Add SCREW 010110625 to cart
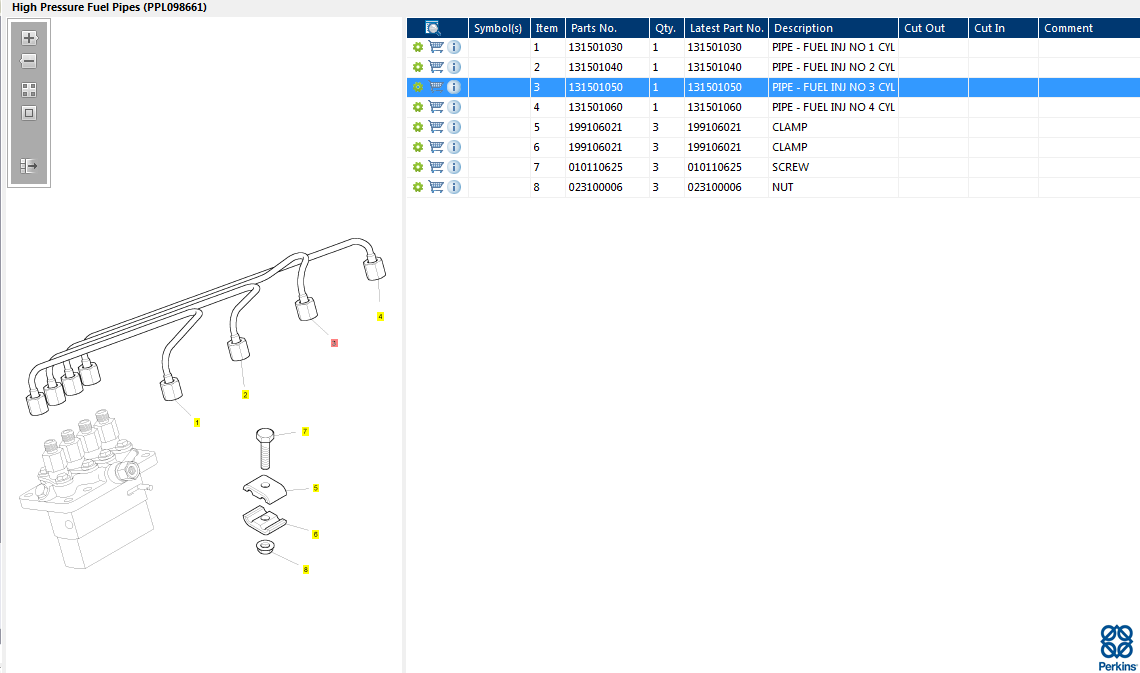The width and height of the screenshot is (1140, 673). [436, 167]
